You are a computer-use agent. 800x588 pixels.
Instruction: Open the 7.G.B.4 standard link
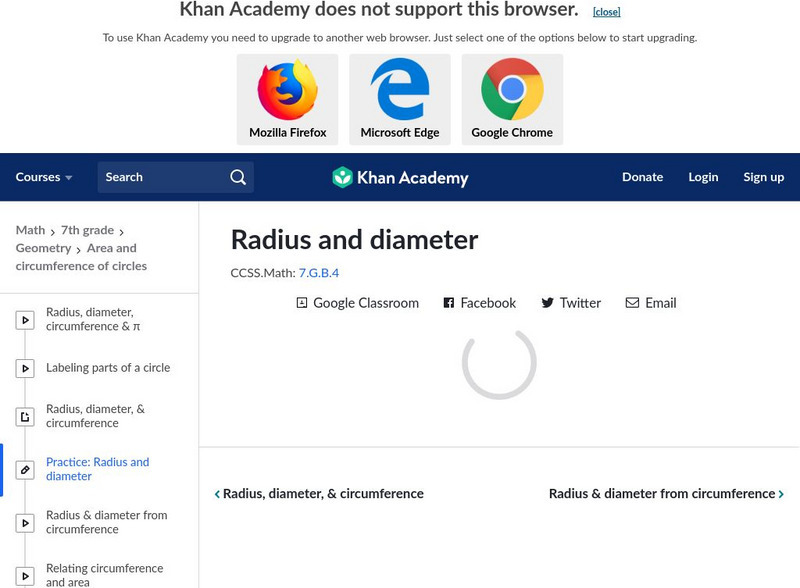coord(318,272)
